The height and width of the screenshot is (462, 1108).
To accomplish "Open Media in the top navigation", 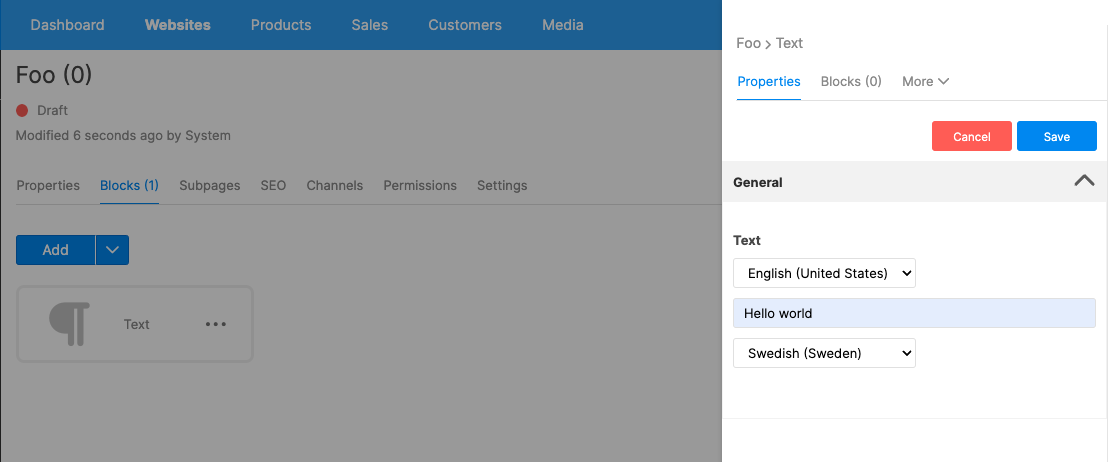I will (x=562, y=25).
